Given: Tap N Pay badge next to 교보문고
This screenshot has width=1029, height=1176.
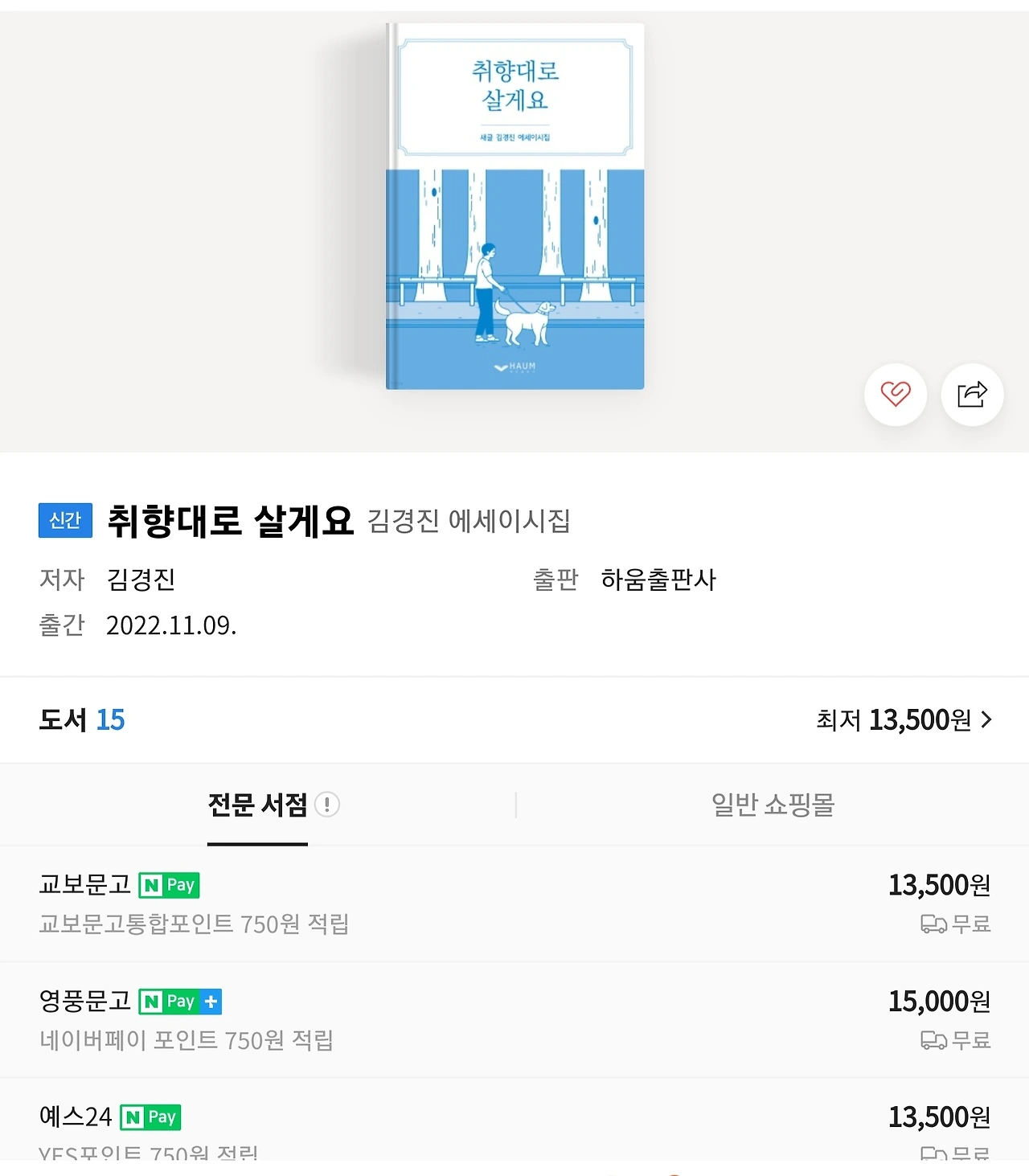Looking at the screenshot, I should point(169,885).
